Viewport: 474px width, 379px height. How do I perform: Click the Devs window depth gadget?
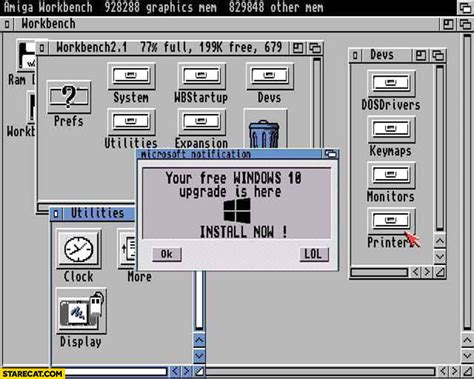click(438, 55)
